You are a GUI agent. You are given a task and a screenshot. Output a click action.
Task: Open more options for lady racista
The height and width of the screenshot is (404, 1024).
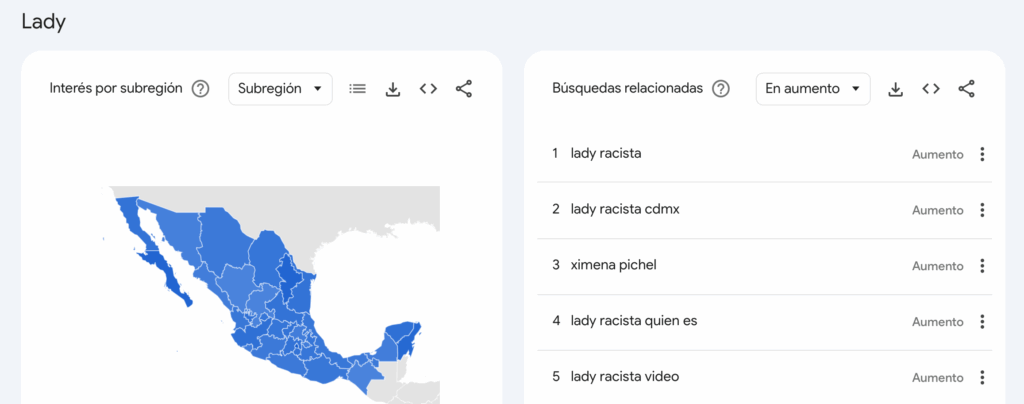(x=982, y=154)
